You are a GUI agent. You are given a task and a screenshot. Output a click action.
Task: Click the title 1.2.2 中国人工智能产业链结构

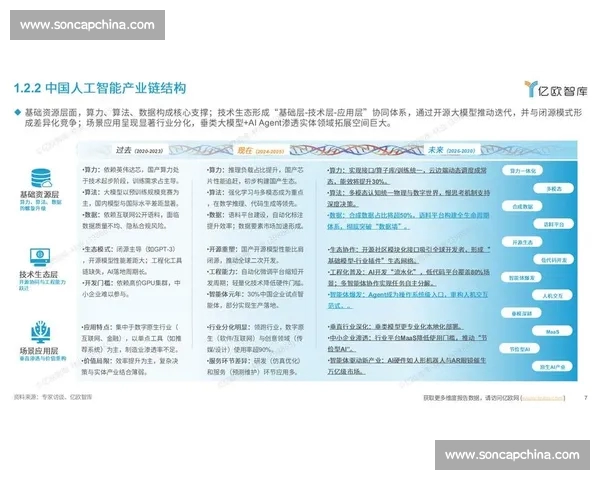pyautogui.click(x=100, y=88)
